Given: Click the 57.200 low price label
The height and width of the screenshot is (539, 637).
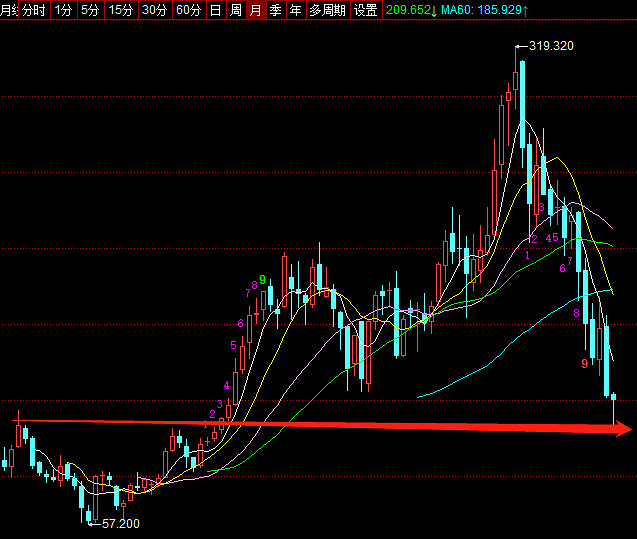Looking at the screenshot, I should click(121, 524).
